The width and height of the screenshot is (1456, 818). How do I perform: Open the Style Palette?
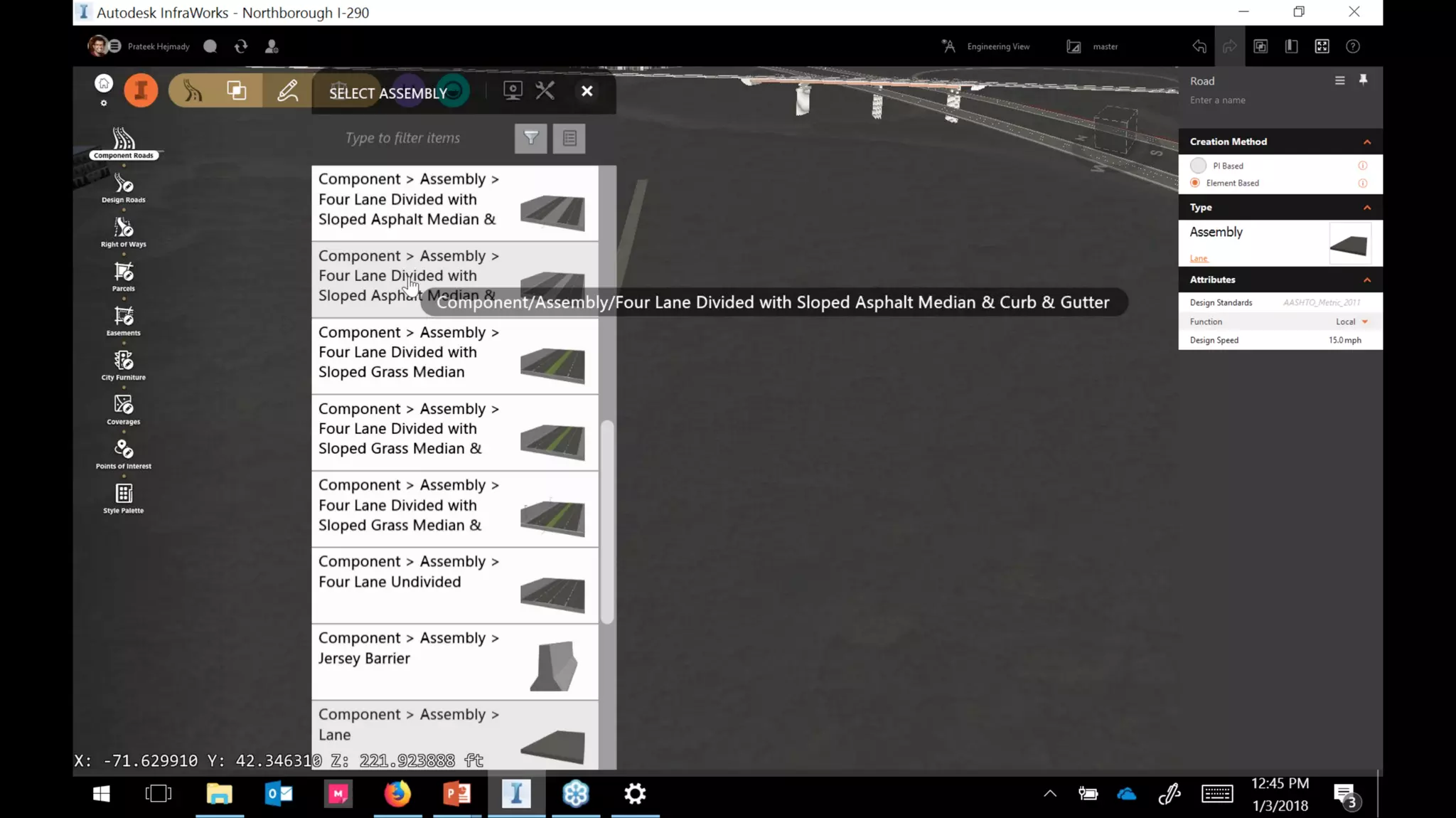[x=124, y=498]
